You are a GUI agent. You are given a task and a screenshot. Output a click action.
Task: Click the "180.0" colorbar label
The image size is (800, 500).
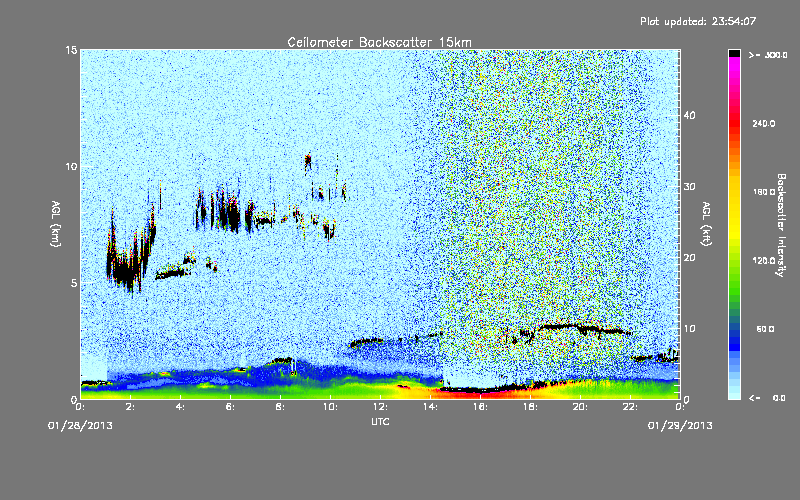pos(764,192)
